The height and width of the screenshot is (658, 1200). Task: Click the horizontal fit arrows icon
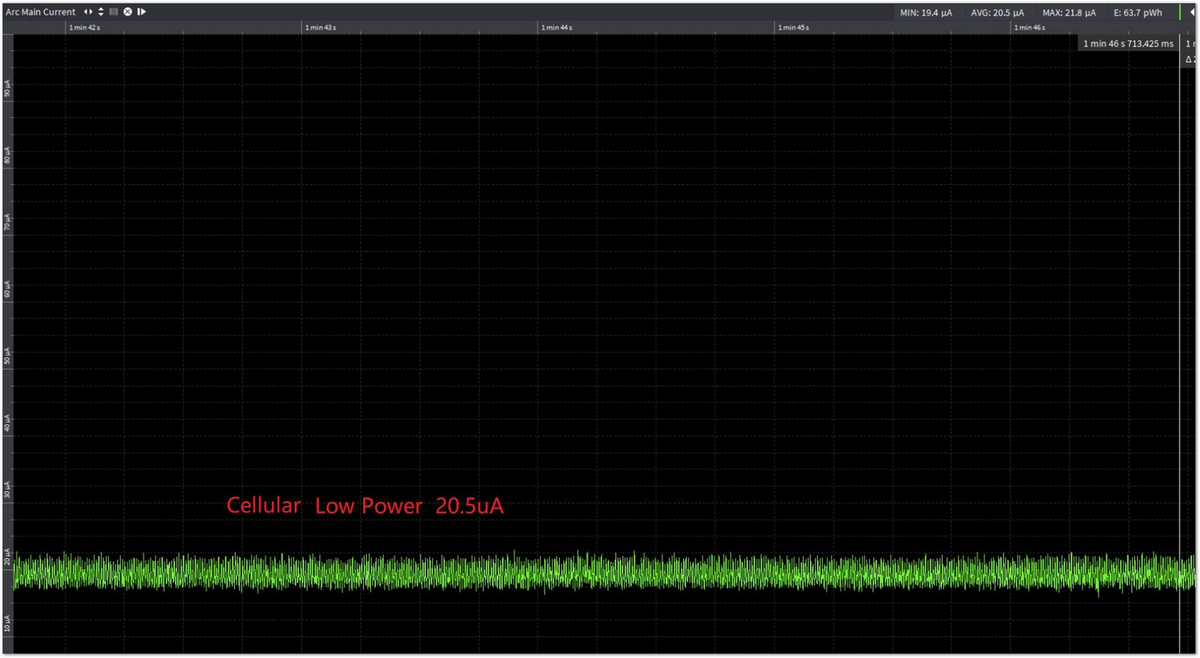click(88, 12)
